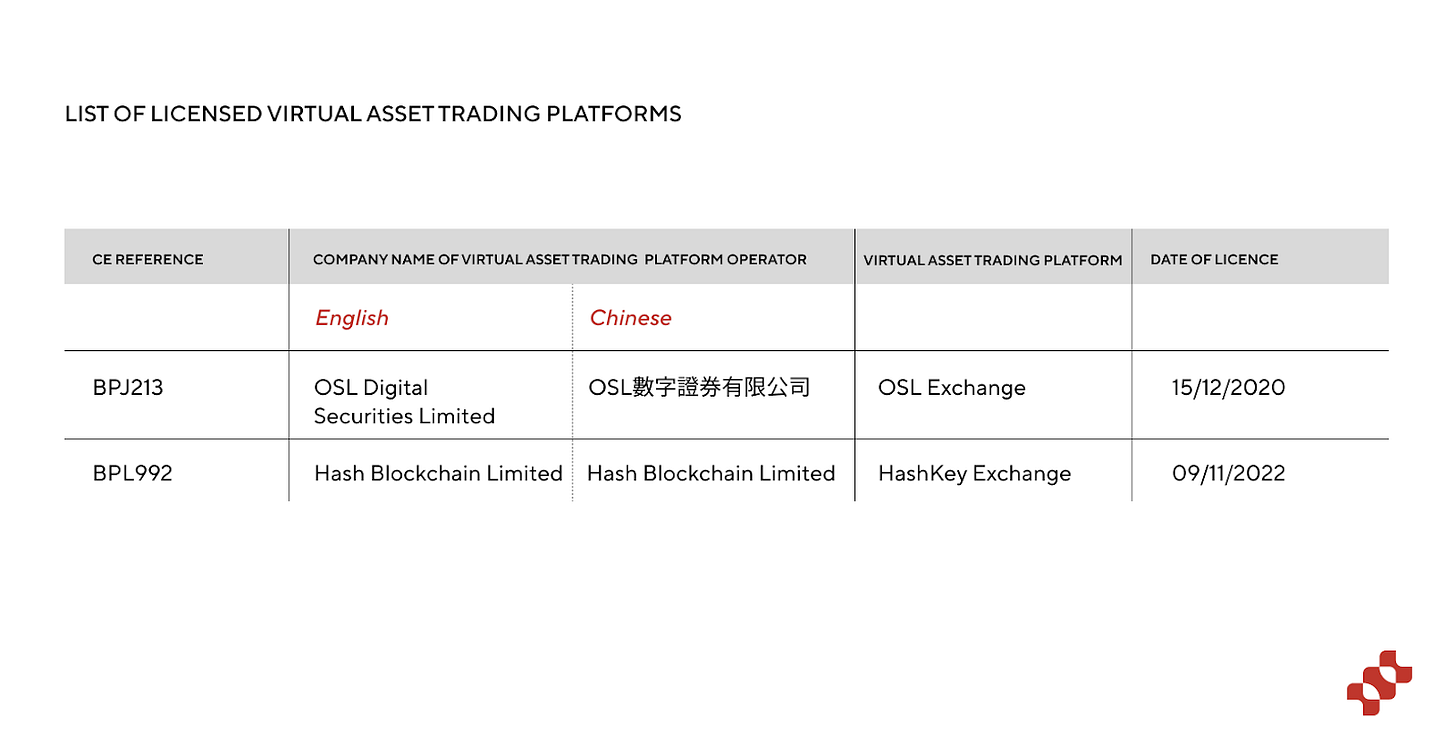Screen dimensions: 1456x746
Task: Click the HashKey Exchange platform cell
Action: coord(974,473)
